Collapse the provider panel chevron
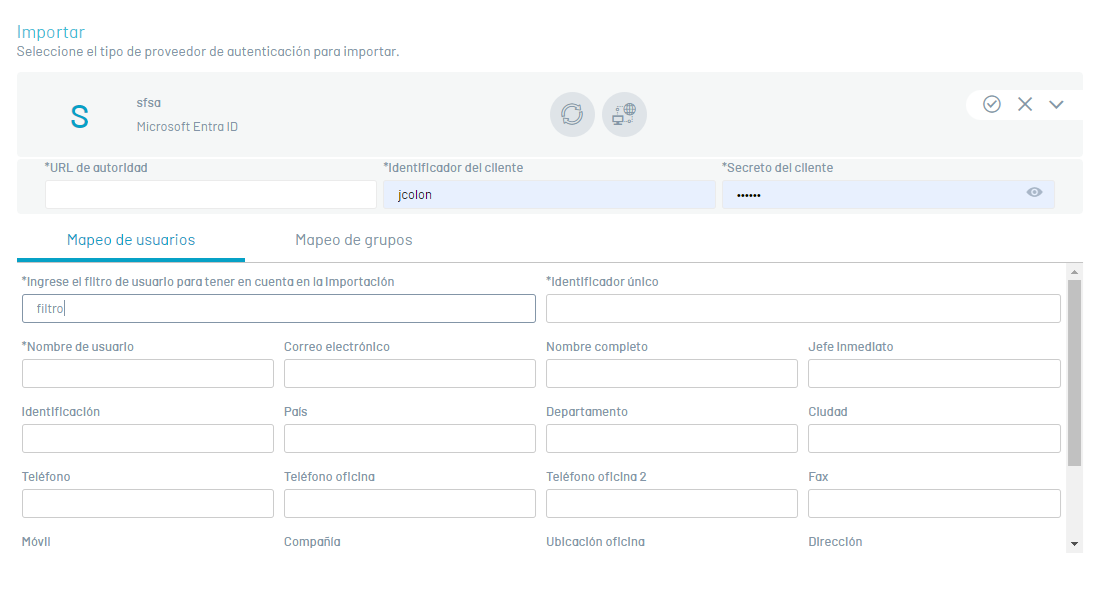1102x591 pixels. [x=1056, y=105]
